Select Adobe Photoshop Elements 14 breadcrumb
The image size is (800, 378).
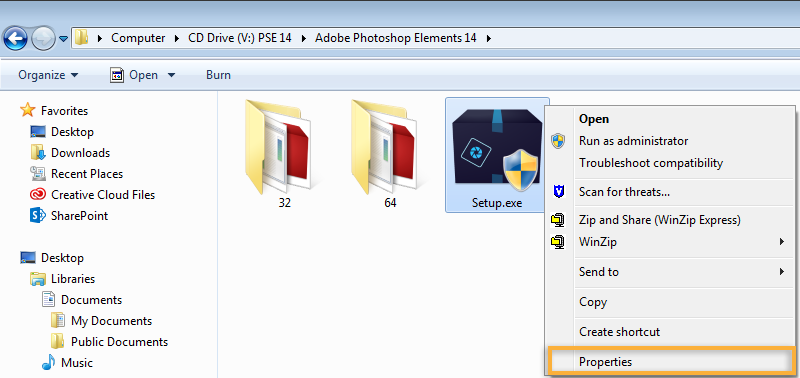pos(395,38)
